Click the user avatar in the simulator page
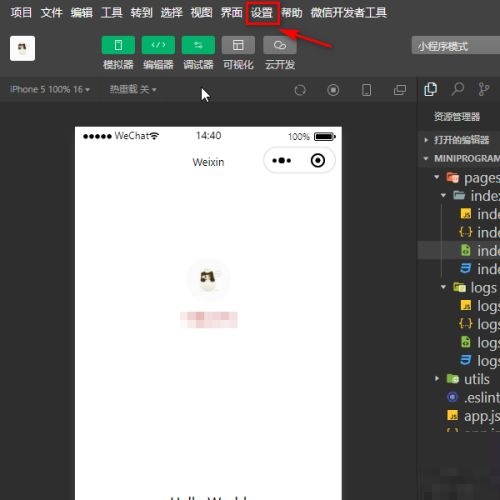The width and height of the screenshot is (500, 500). (208, 279)
